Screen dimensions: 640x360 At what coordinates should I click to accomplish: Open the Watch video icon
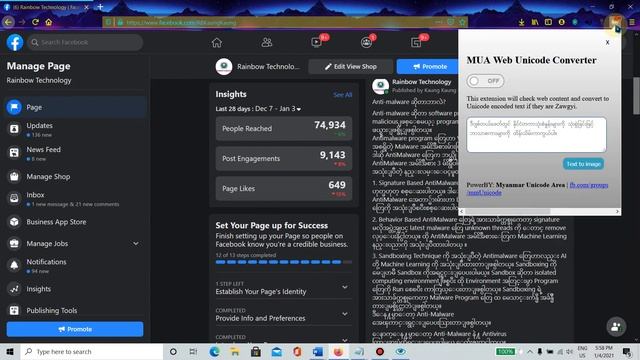[316, 42]
